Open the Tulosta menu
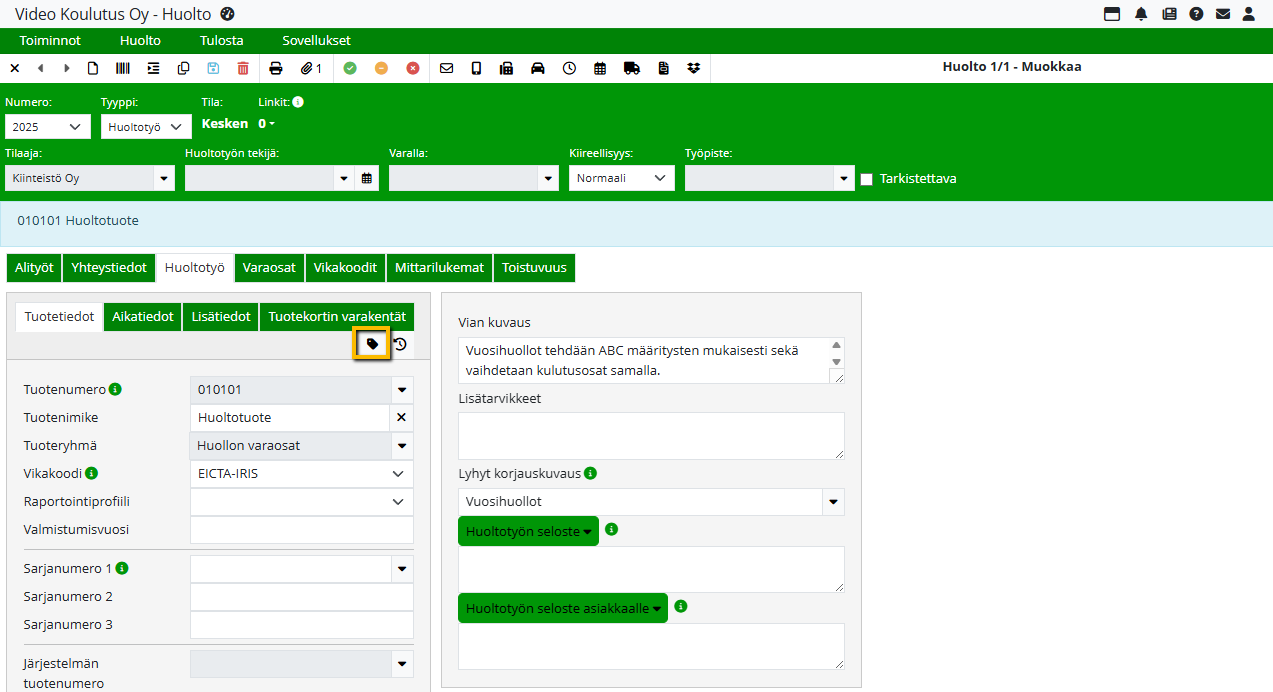 [x=221, y=41]
